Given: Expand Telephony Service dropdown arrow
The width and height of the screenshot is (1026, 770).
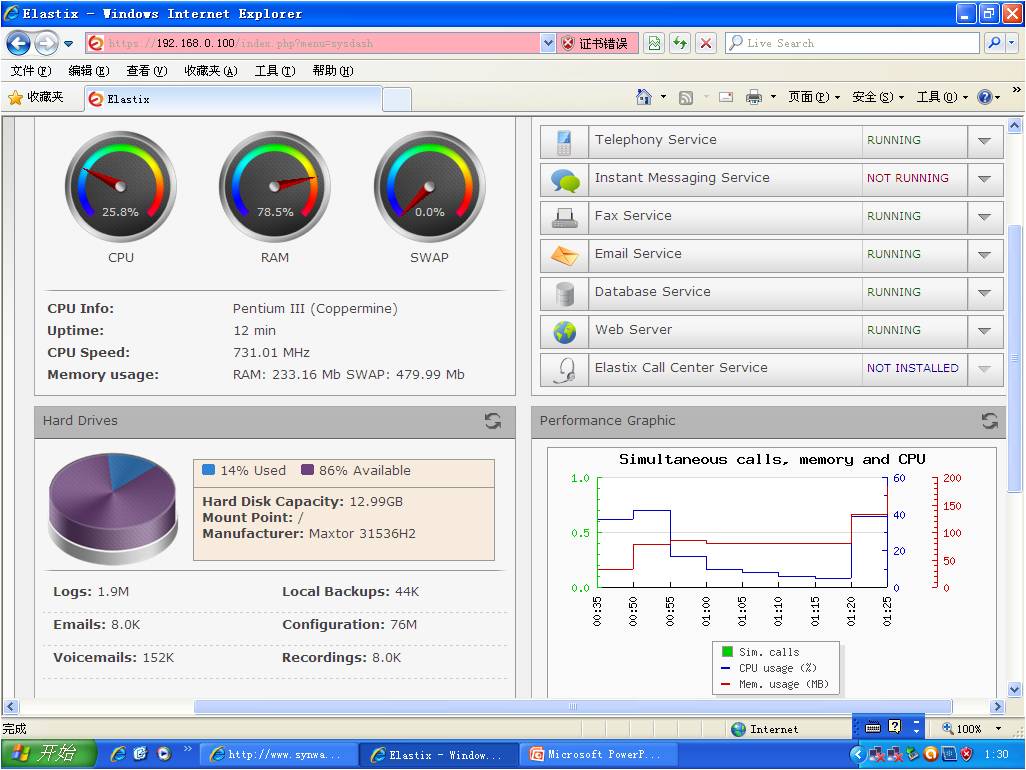Looking at the screenshot, I should click(984, 141).
